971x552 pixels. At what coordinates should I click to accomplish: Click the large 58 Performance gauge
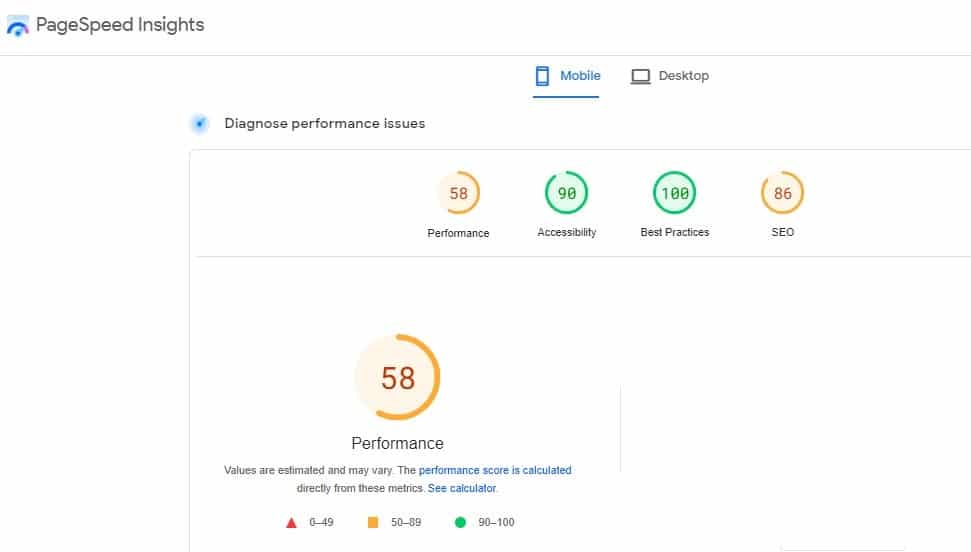click(x=397, y=377)
